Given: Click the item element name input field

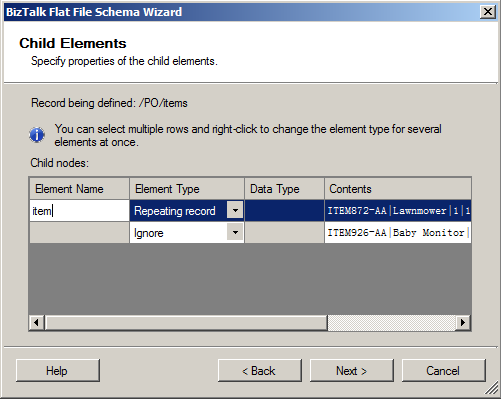Looking at the screenshot, I should coord(79,211).
